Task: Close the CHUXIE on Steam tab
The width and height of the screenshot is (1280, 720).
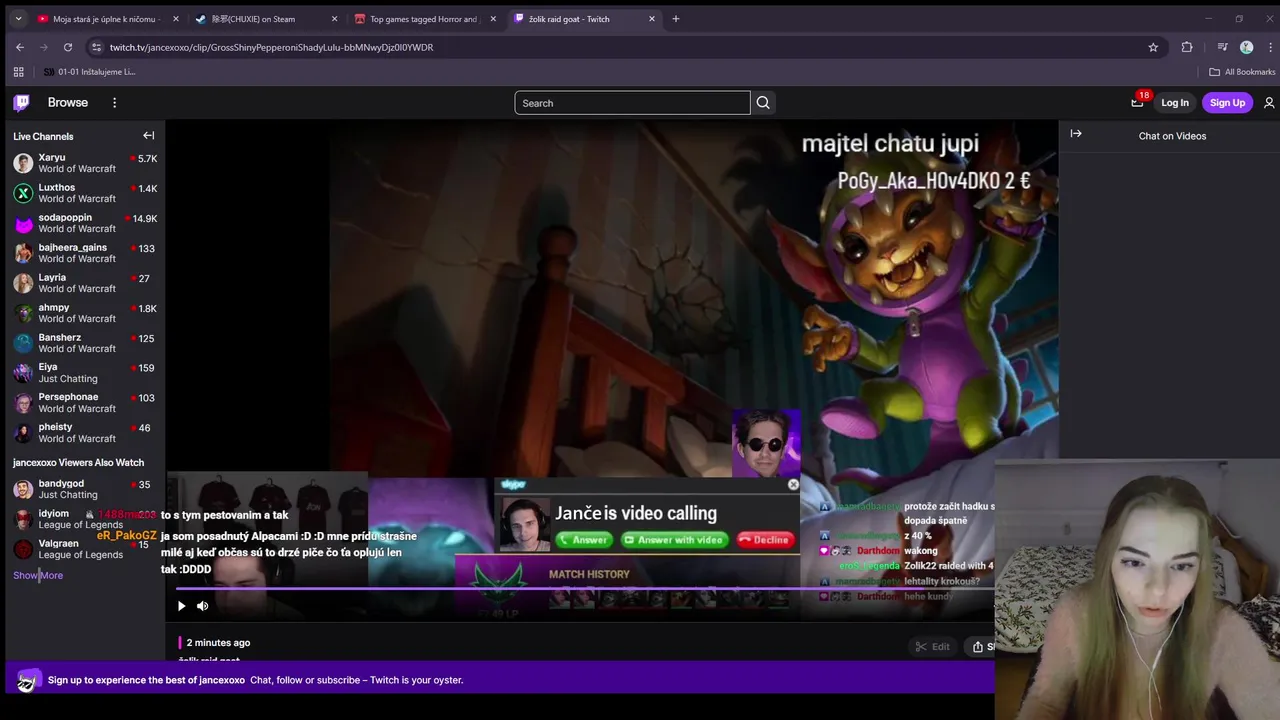Action: (x=334, y=19)
